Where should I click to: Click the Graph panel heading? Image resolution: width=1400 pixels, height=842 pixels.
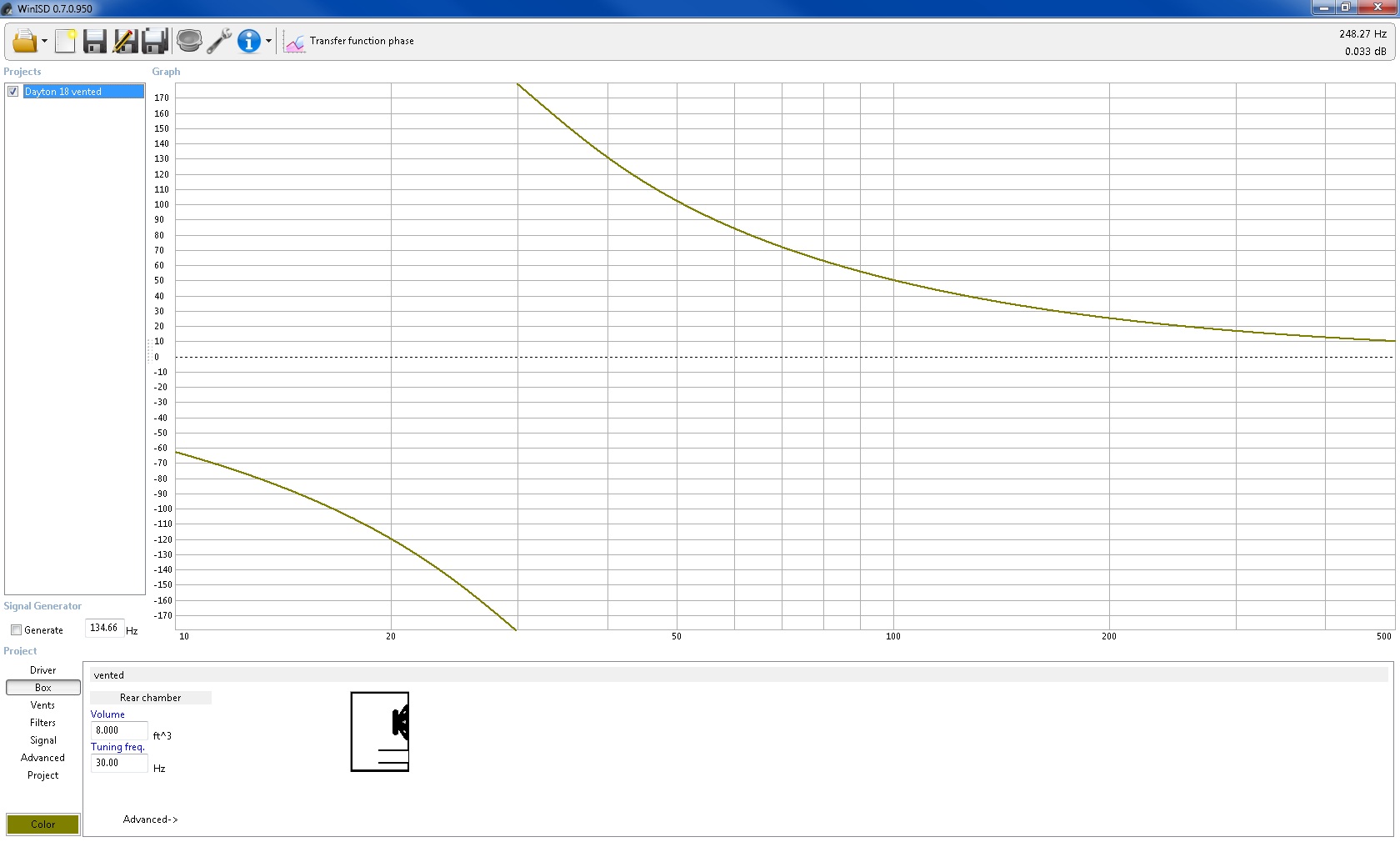click(166, 72)
